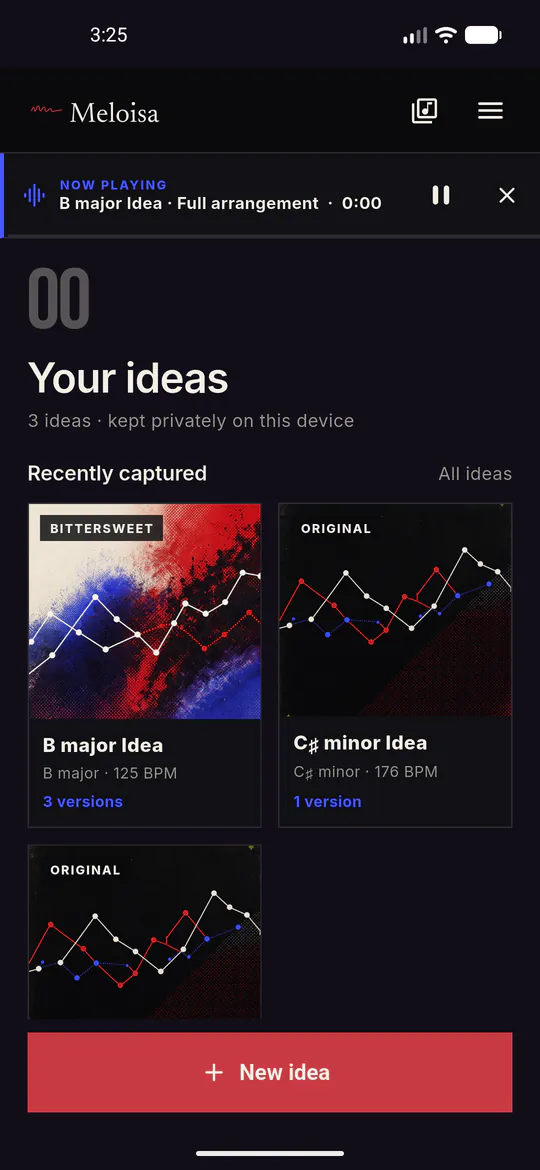540x1170 pixels.
Task: Click the Meloisa logo
Action: click(95, 113)
